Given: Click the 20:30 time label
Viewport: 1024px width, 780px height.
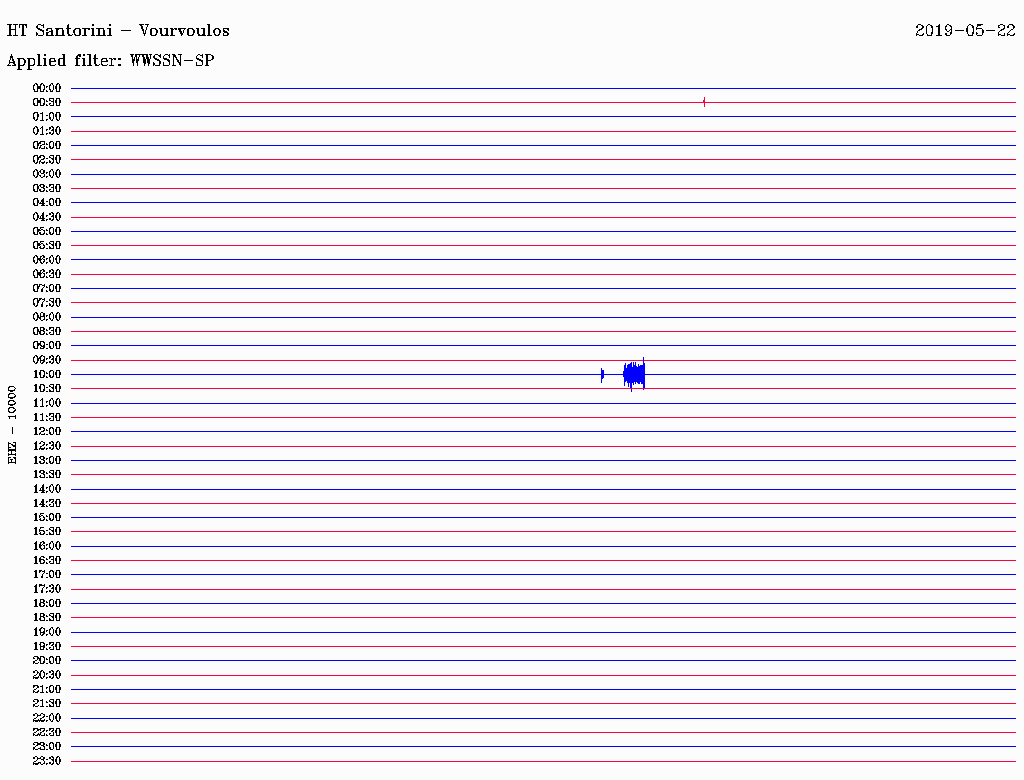Looking at the screenshot, I should click(47, 675).
